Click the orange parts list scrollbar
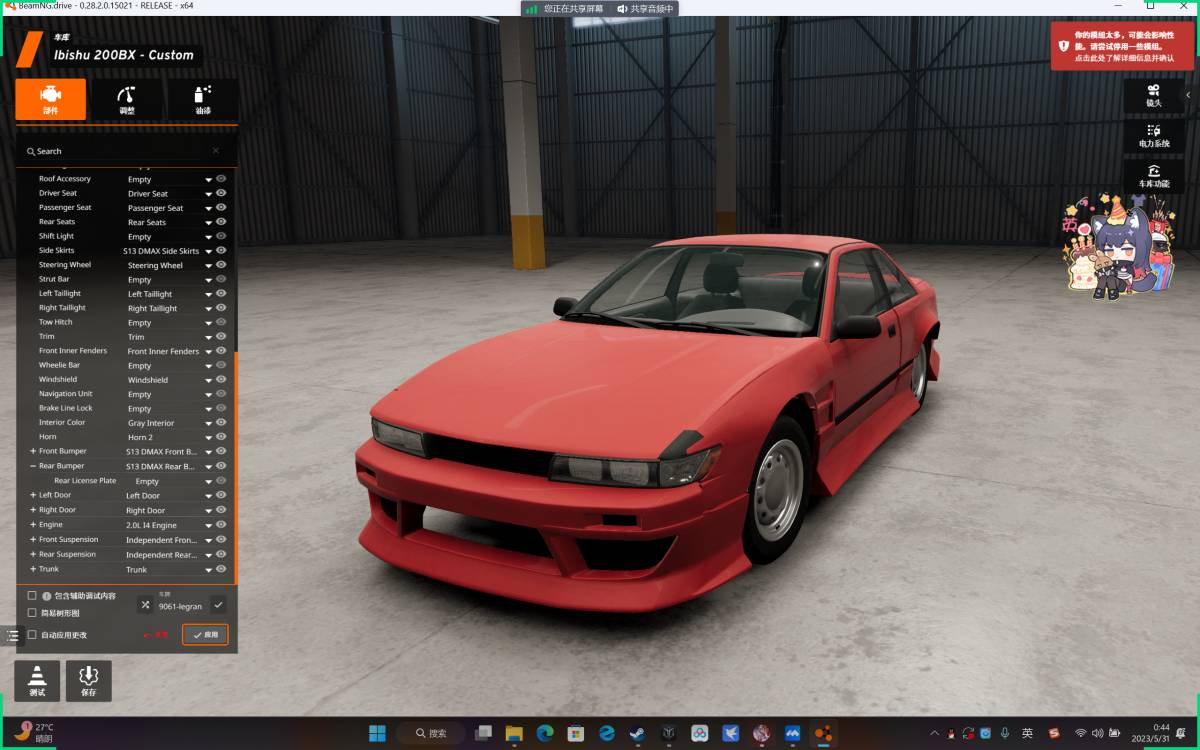 click(236, 468)
